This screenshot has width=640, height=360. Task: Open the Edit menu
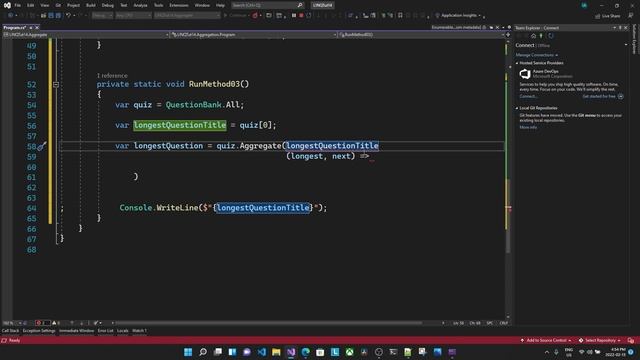point(31,5)
